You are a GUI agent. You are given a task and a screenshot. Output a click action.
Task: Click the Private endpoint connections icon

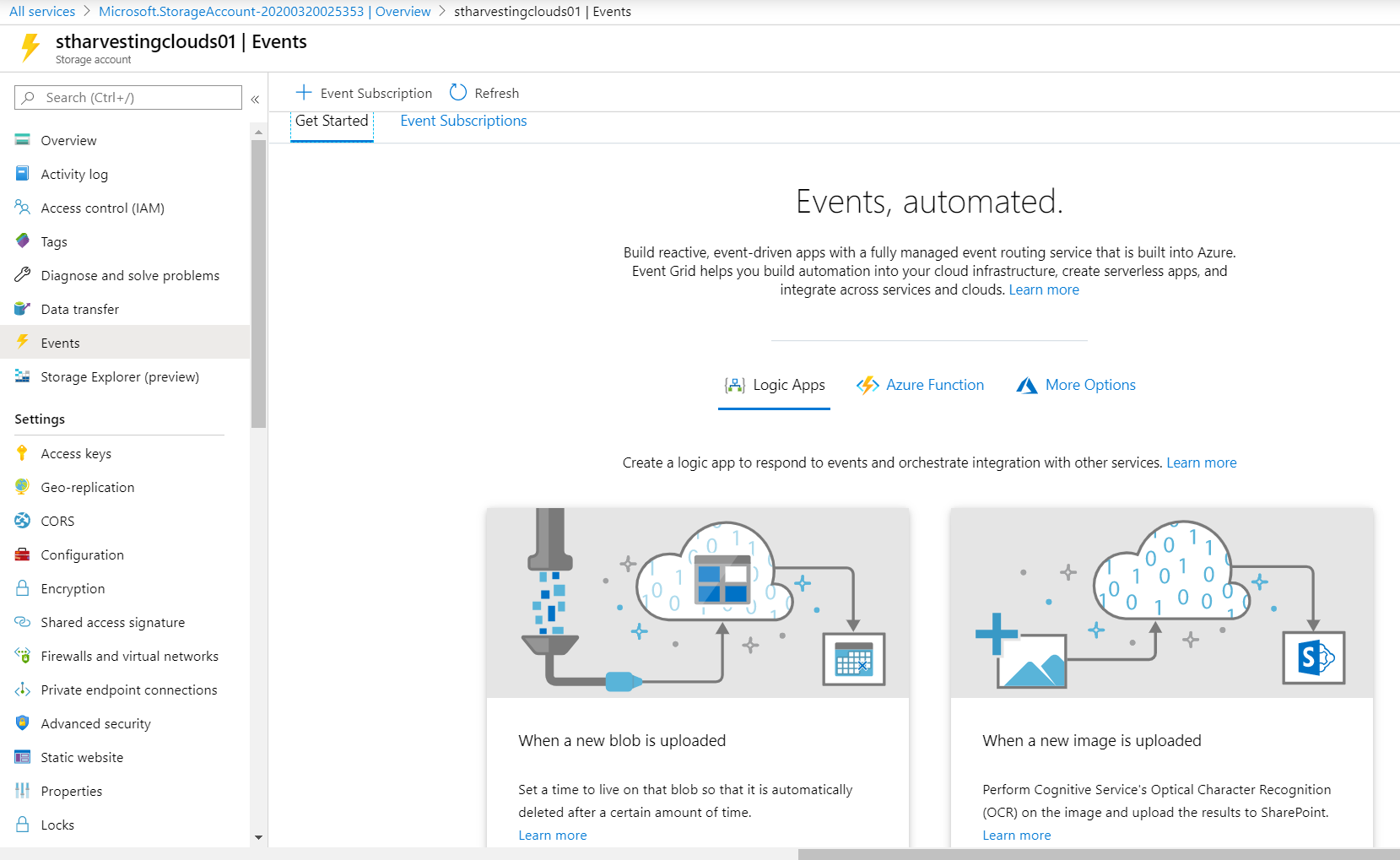(23, 690)
